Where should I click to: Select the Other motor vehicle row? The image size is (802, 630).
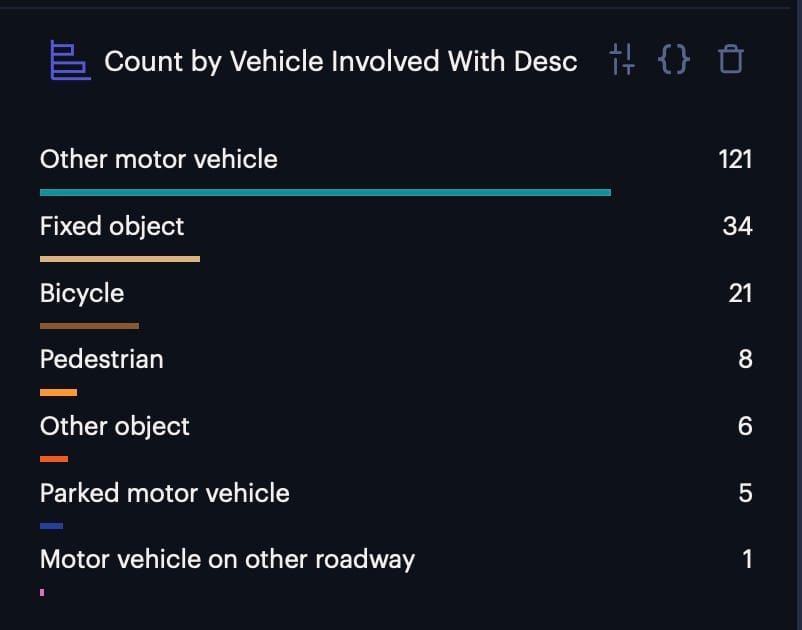click(396, 170)
